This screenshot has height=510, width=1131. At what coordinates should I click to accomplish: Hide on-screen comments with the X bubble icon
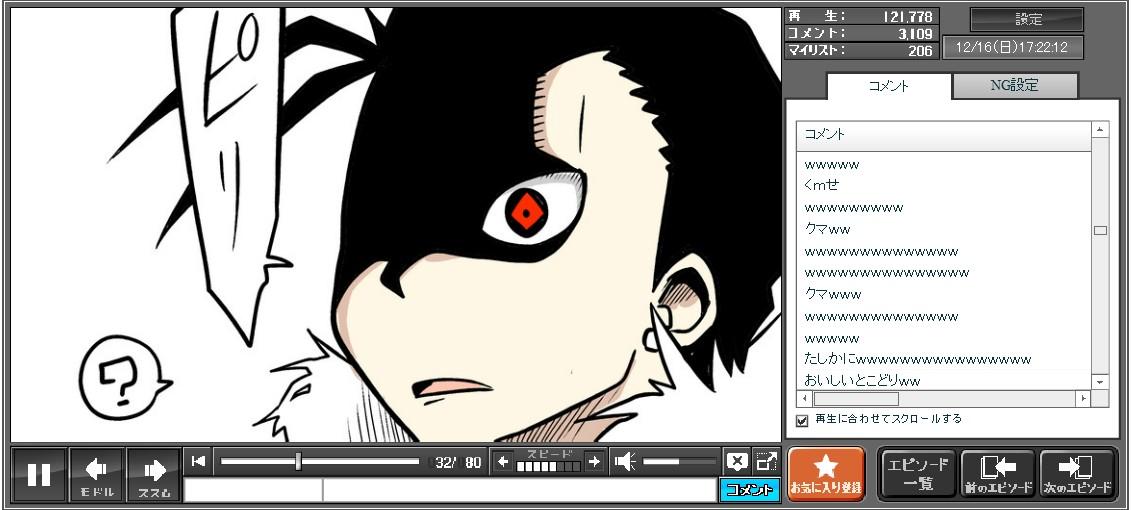coord(737,461)
